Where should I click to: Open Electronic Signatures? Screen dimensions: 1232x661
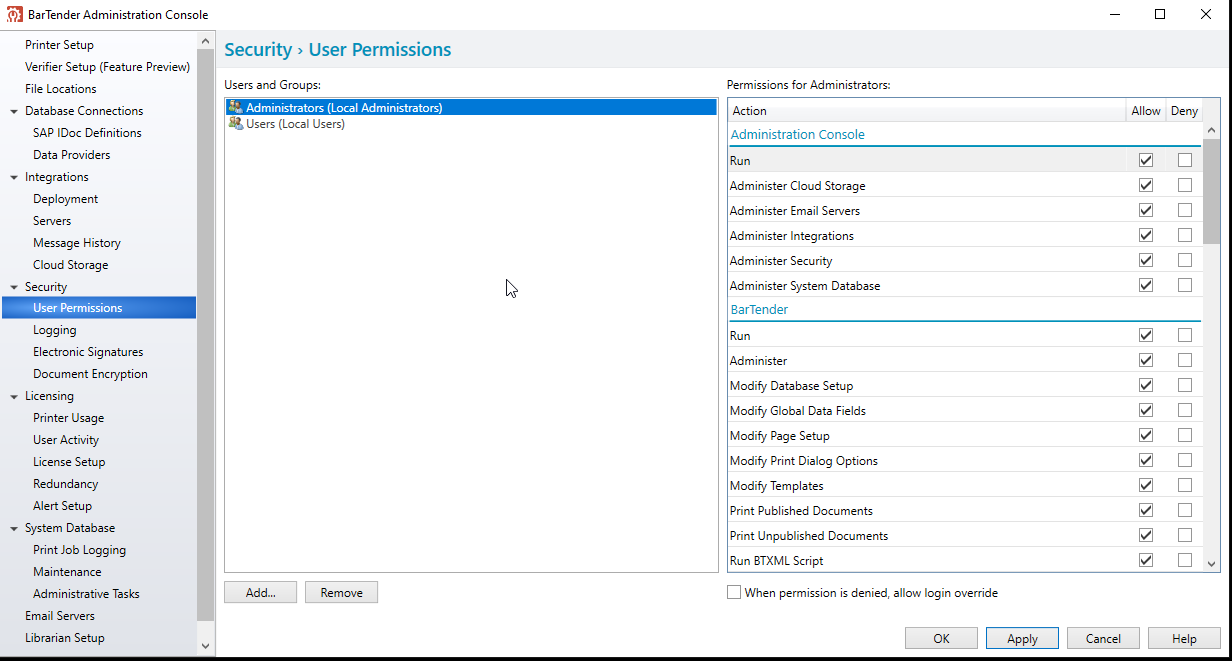[x=88, y=352]
